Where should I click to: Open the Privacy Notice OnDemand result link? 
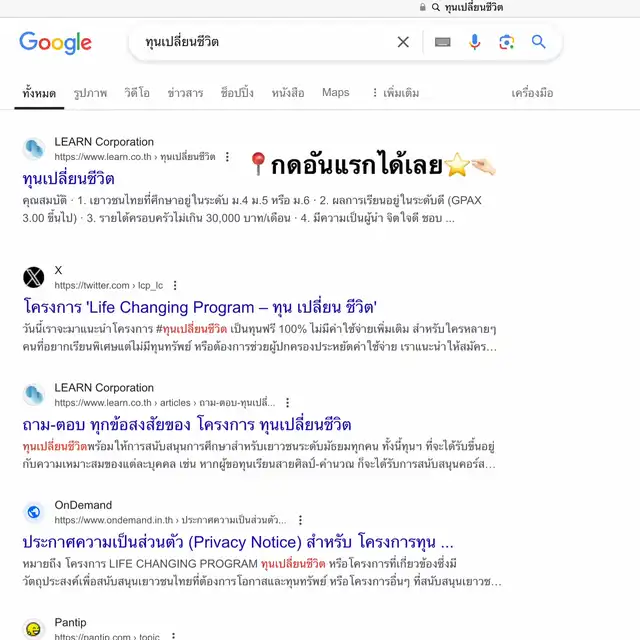point(238,542)
